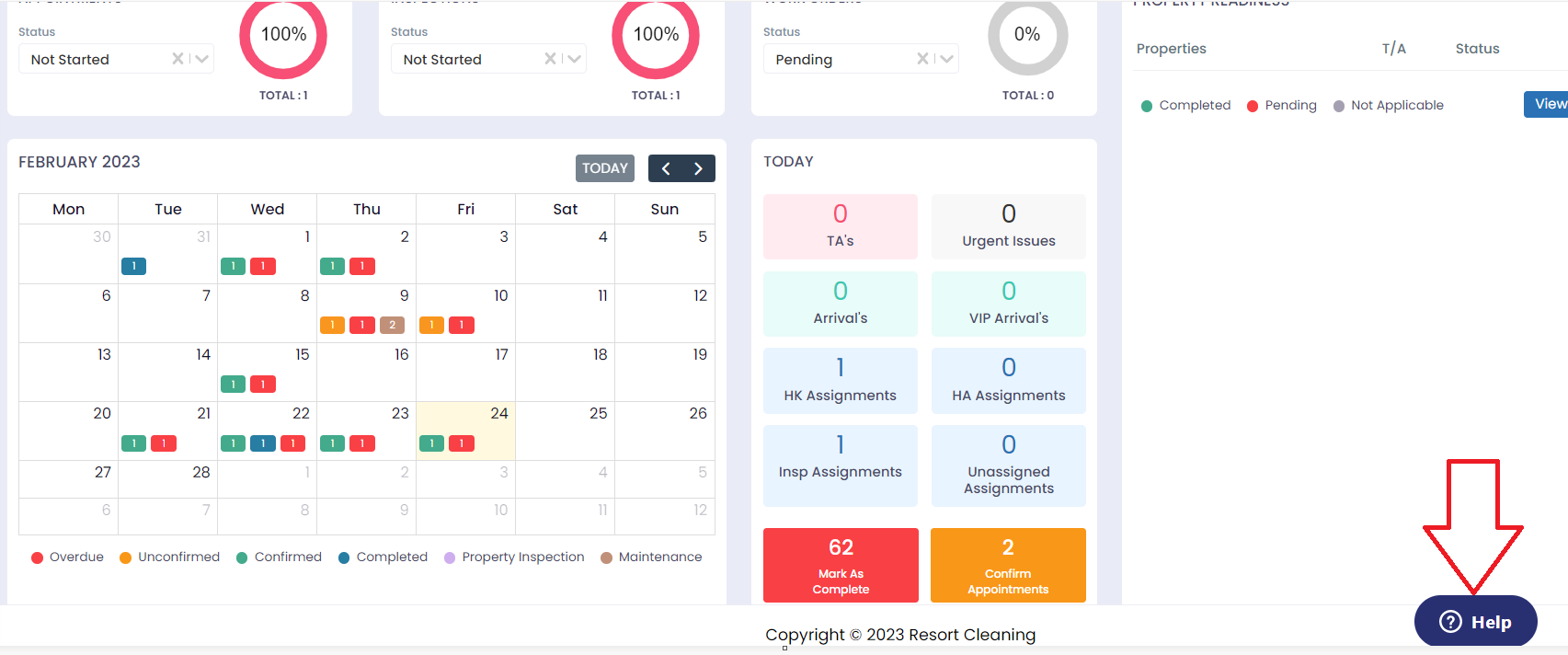Expand the second Not Started status dropdown

click(x=575, y=59)
